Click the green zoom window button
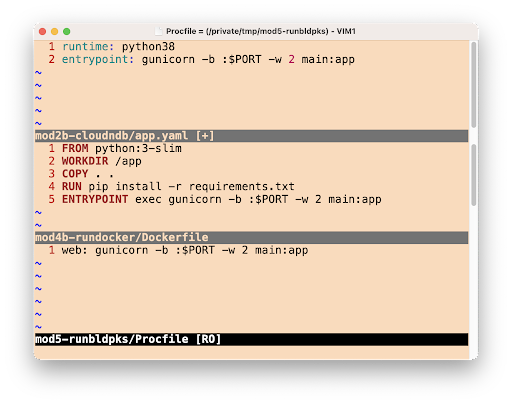Screen dimensions: 512x404 pos(67,31)
